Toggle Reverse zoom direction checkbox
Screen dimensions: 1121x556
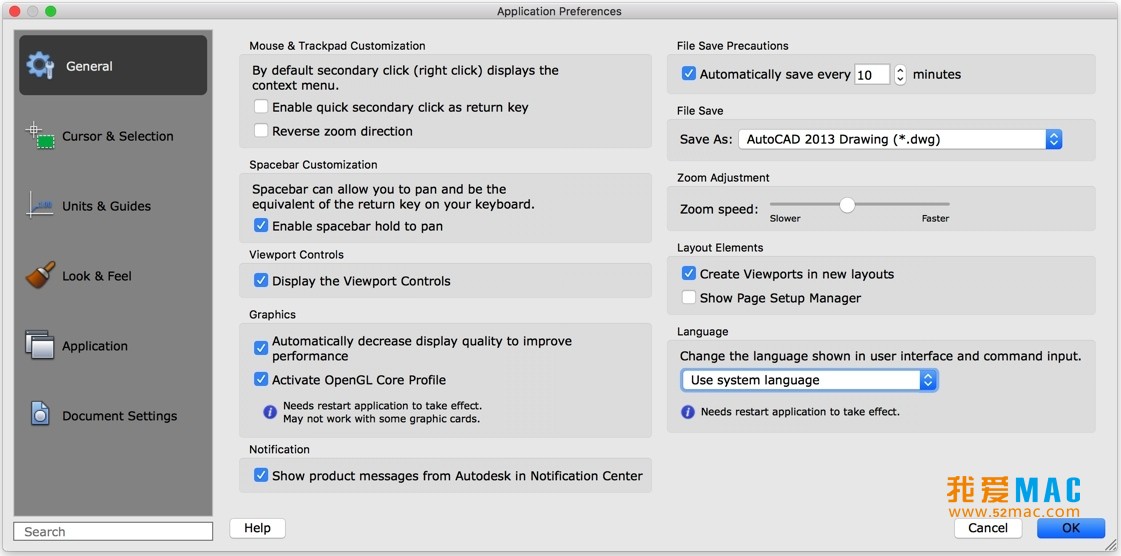261,131
